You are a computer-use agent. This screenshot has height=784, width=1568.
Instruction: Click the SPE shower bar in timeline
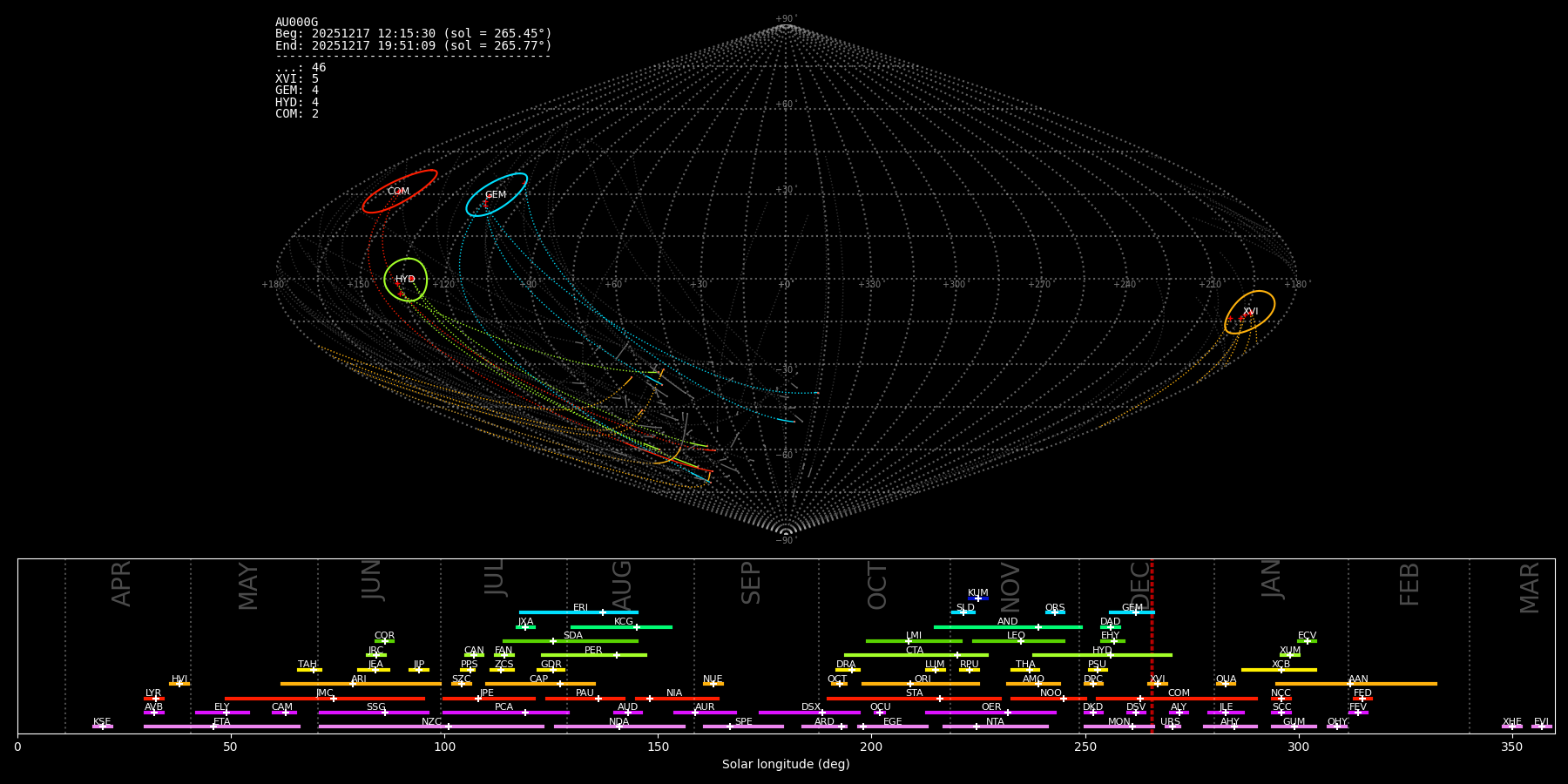743,727
